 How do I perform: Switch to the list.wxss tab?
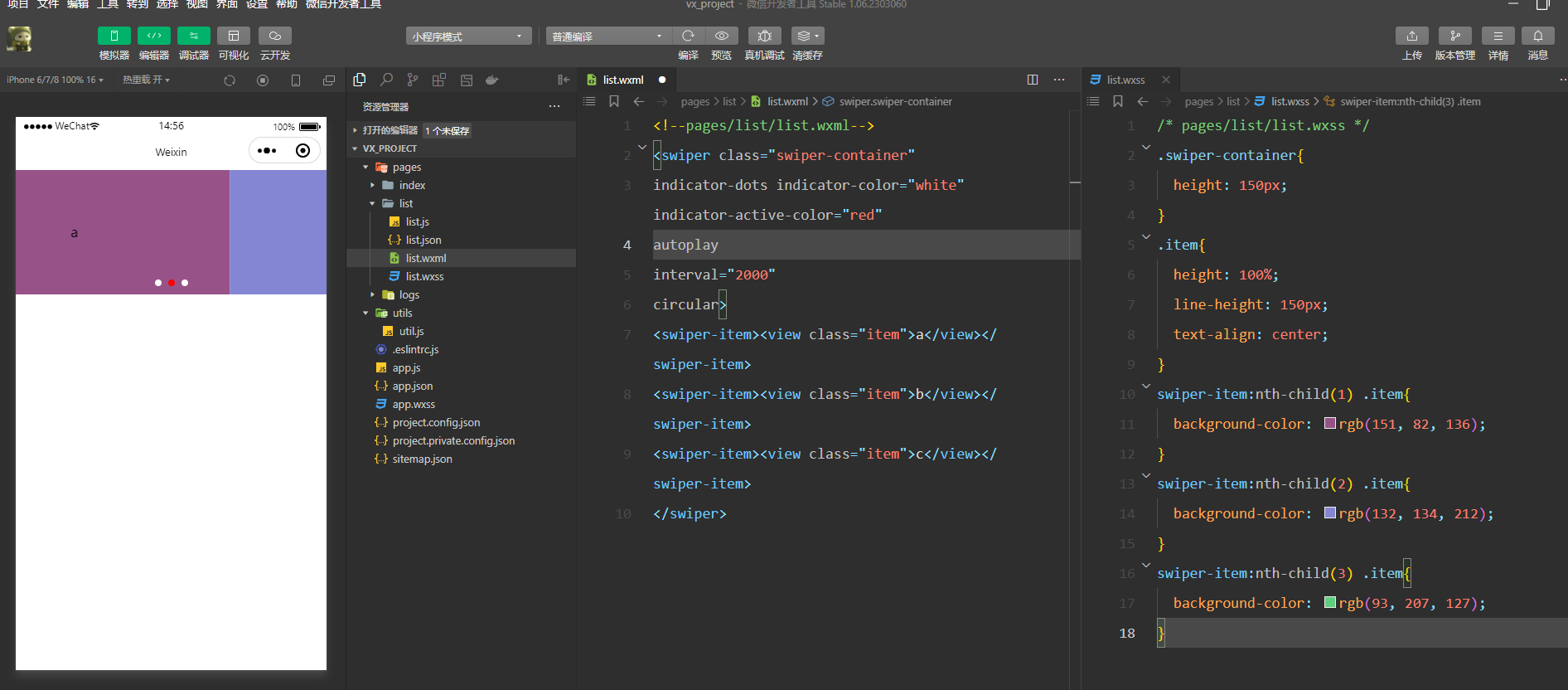(1125, 80)
